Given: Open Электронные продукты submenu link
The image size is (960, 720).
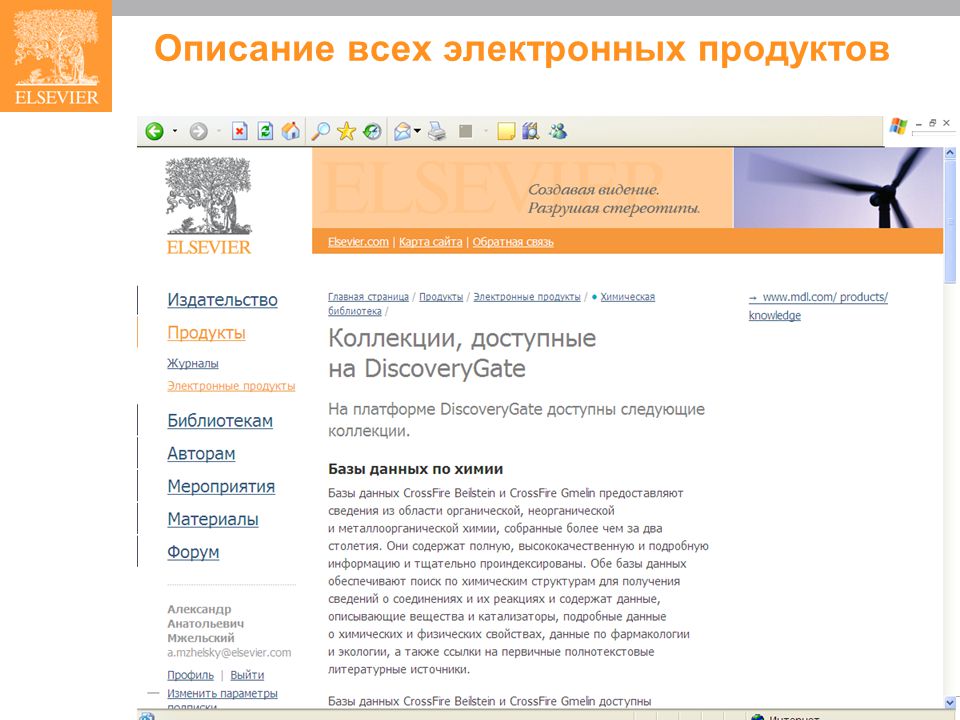Looking at the screenshot, I should tap(231, 386).
